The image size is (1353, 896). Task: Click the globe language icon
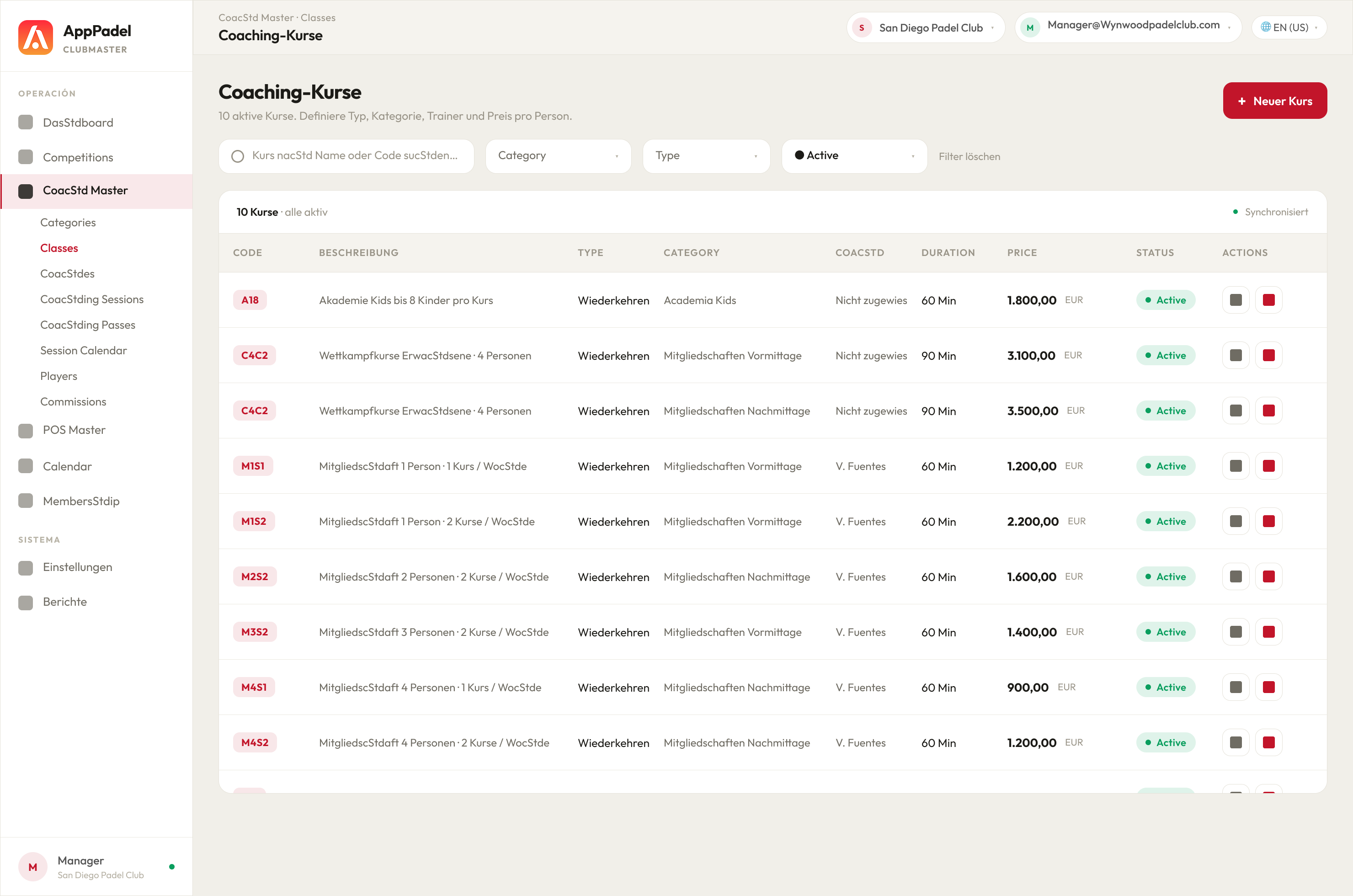point(1266,27)
